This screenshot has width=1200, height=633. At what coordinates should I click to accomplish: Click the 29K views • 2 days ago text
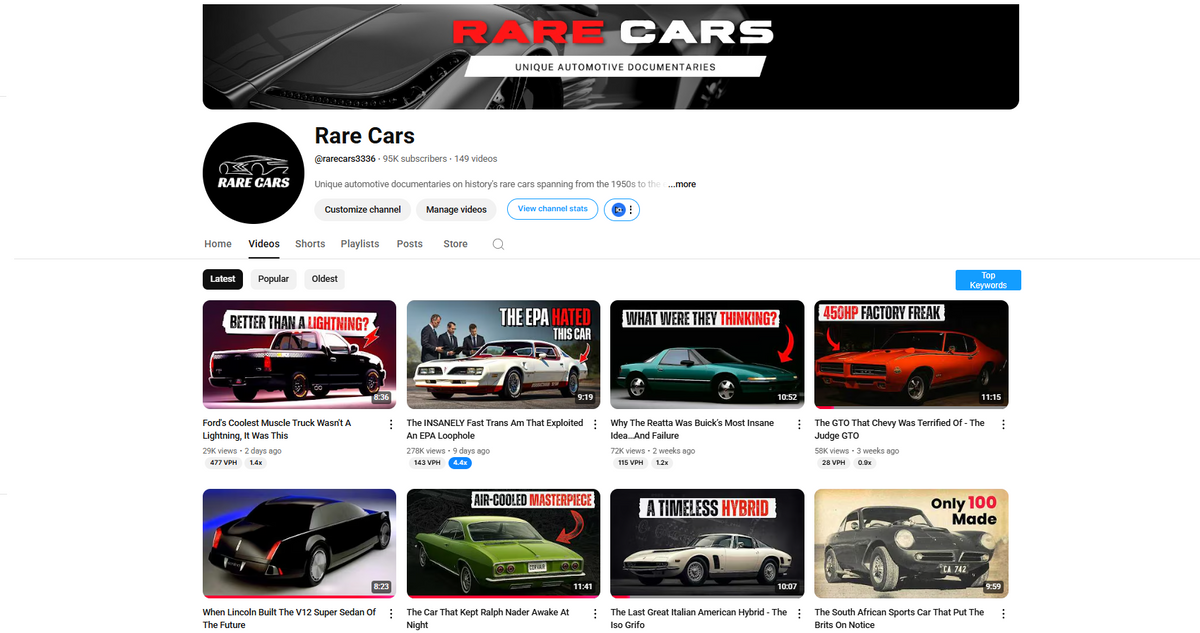242,451
